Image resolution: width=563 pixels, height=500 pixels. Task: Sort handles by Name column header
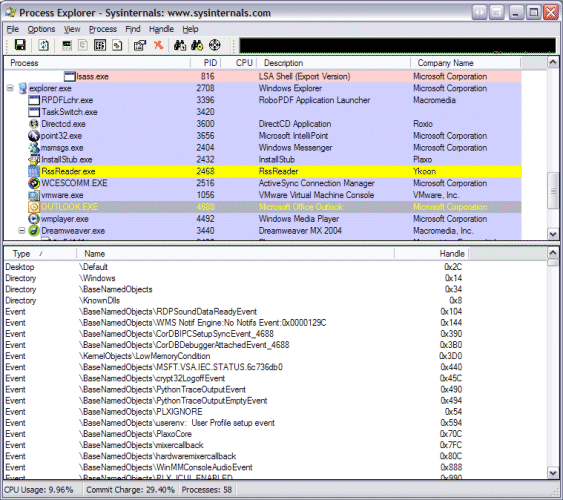(x=235, y=254)
